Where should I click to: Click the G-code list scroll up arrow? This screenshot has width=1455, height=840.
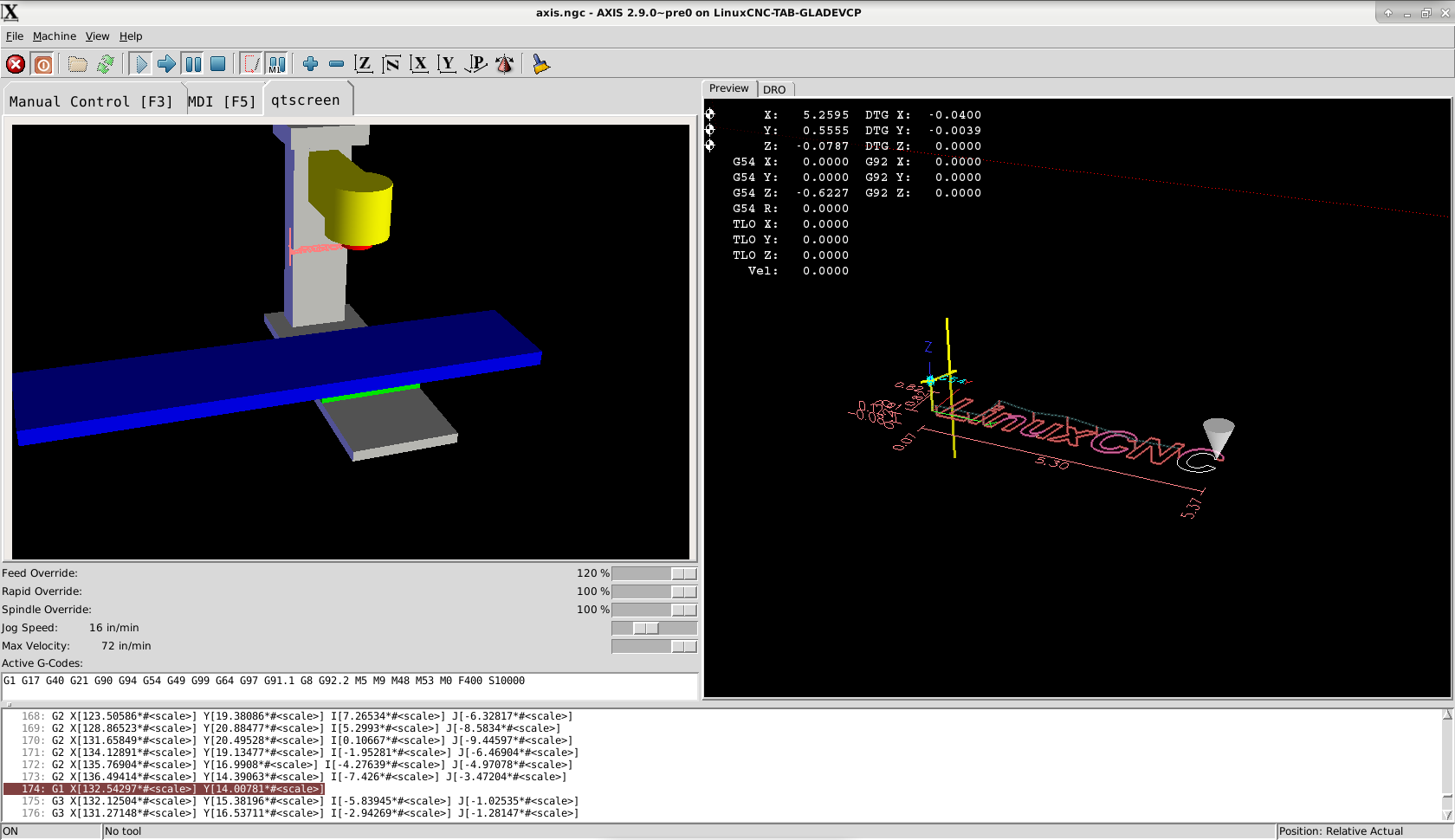[1447, 715]
